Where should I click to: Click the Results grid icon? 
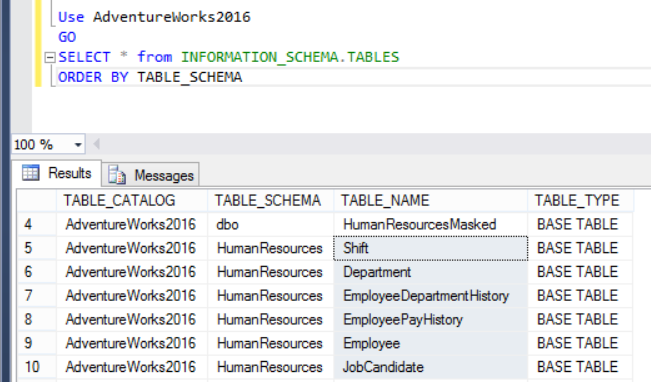(30, 172)
